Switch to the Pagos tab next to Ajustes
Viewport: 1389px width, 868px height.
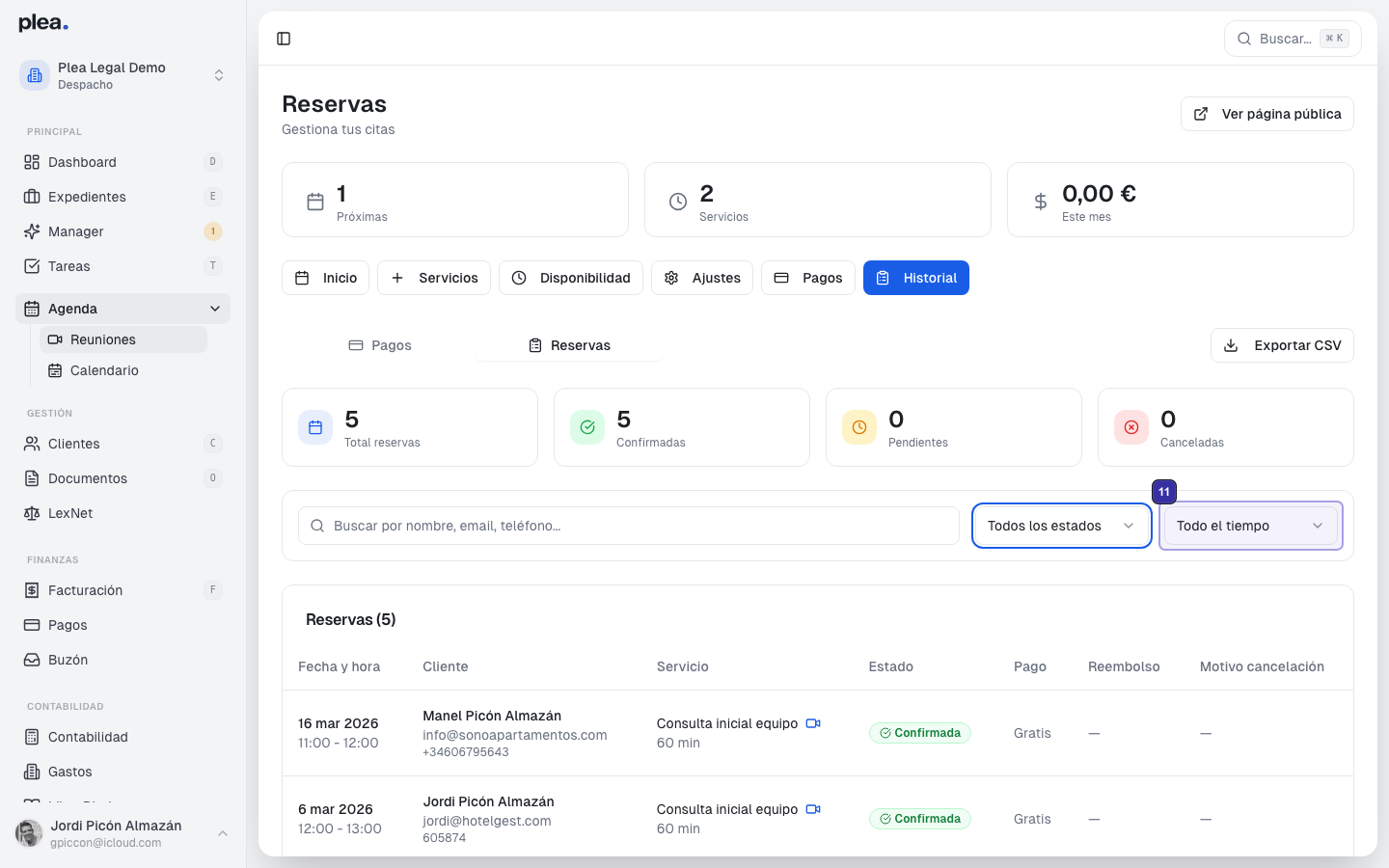coord(808,278)
